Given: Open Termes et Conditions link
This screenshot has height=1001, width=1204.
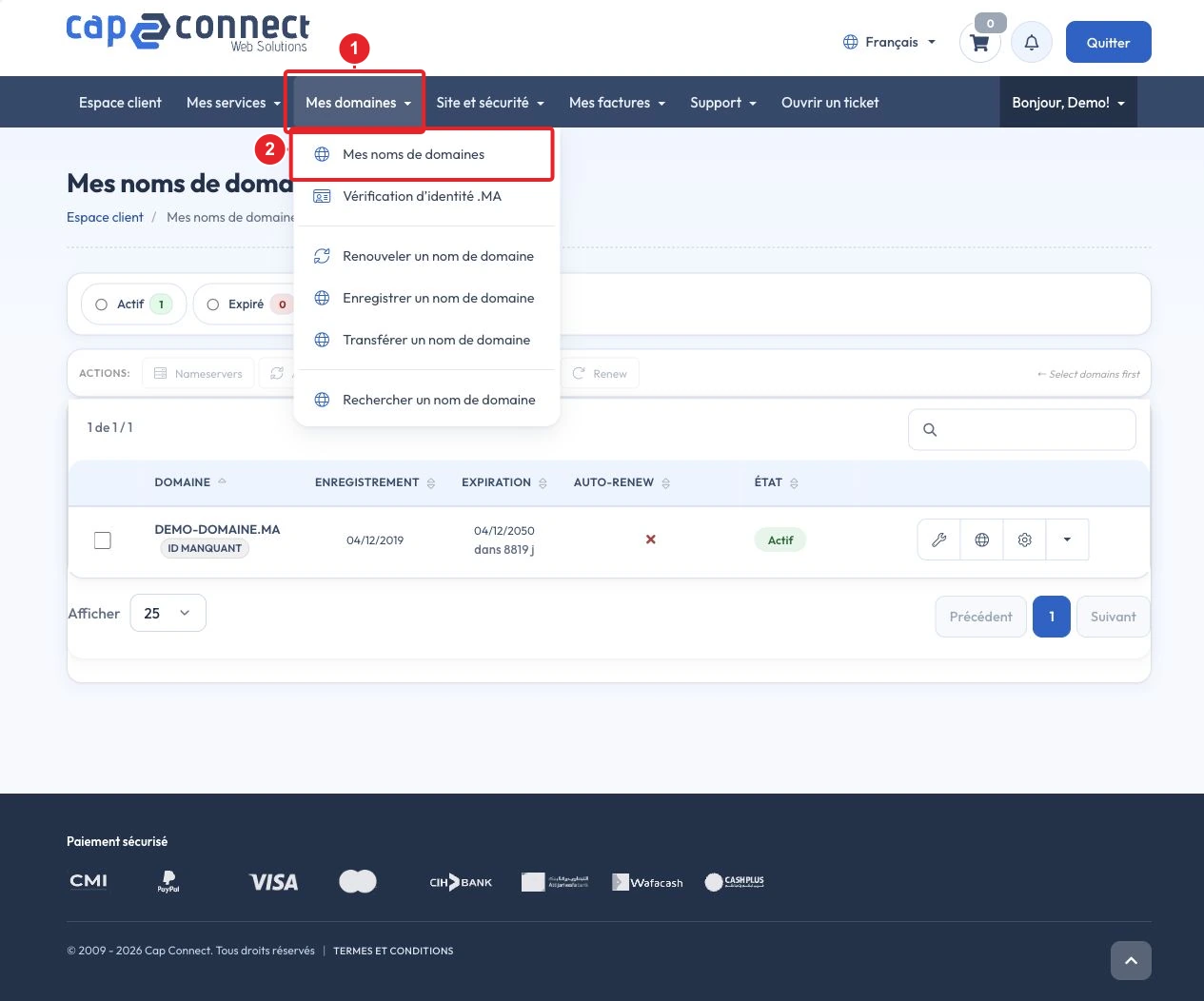Looking at the screenshot, I should (x=393, y=951).
